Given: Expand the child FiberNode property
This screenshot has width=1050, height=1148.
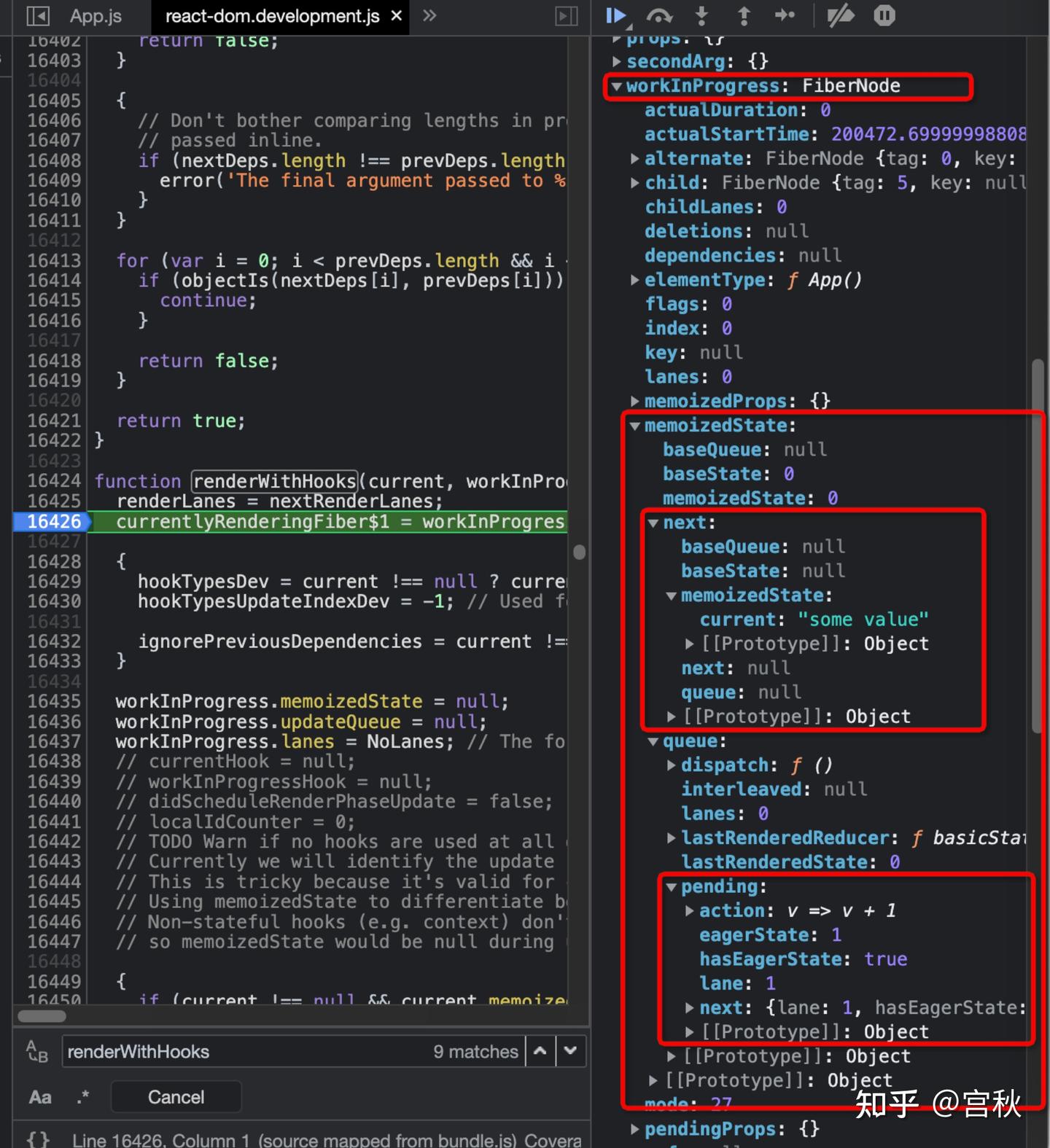Looking at the screenshot, I should (635, 182).
